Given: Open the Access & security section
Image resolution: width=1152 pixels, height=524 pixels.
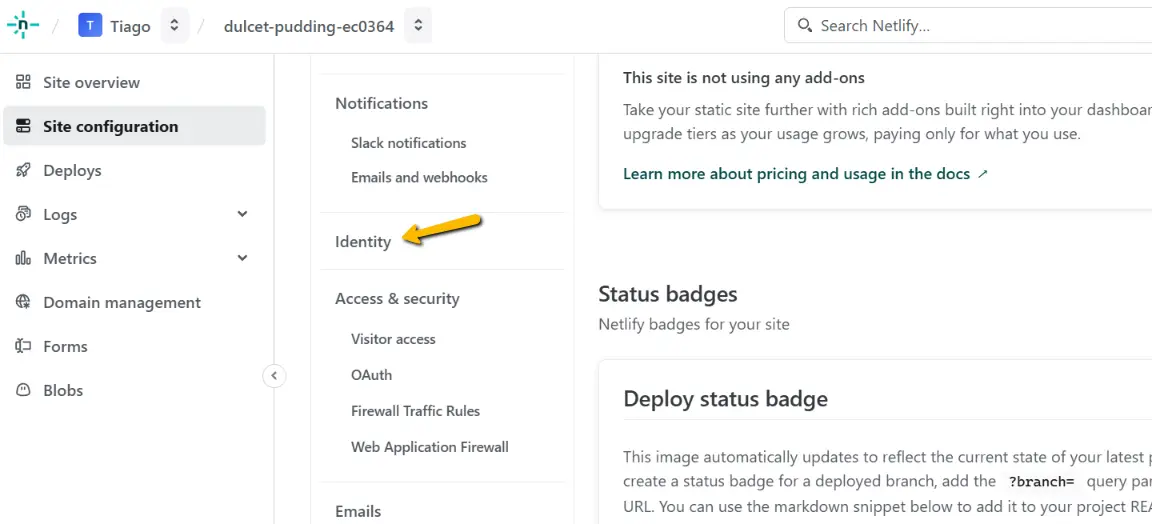Looking at the screenshot, I should 397,299.
